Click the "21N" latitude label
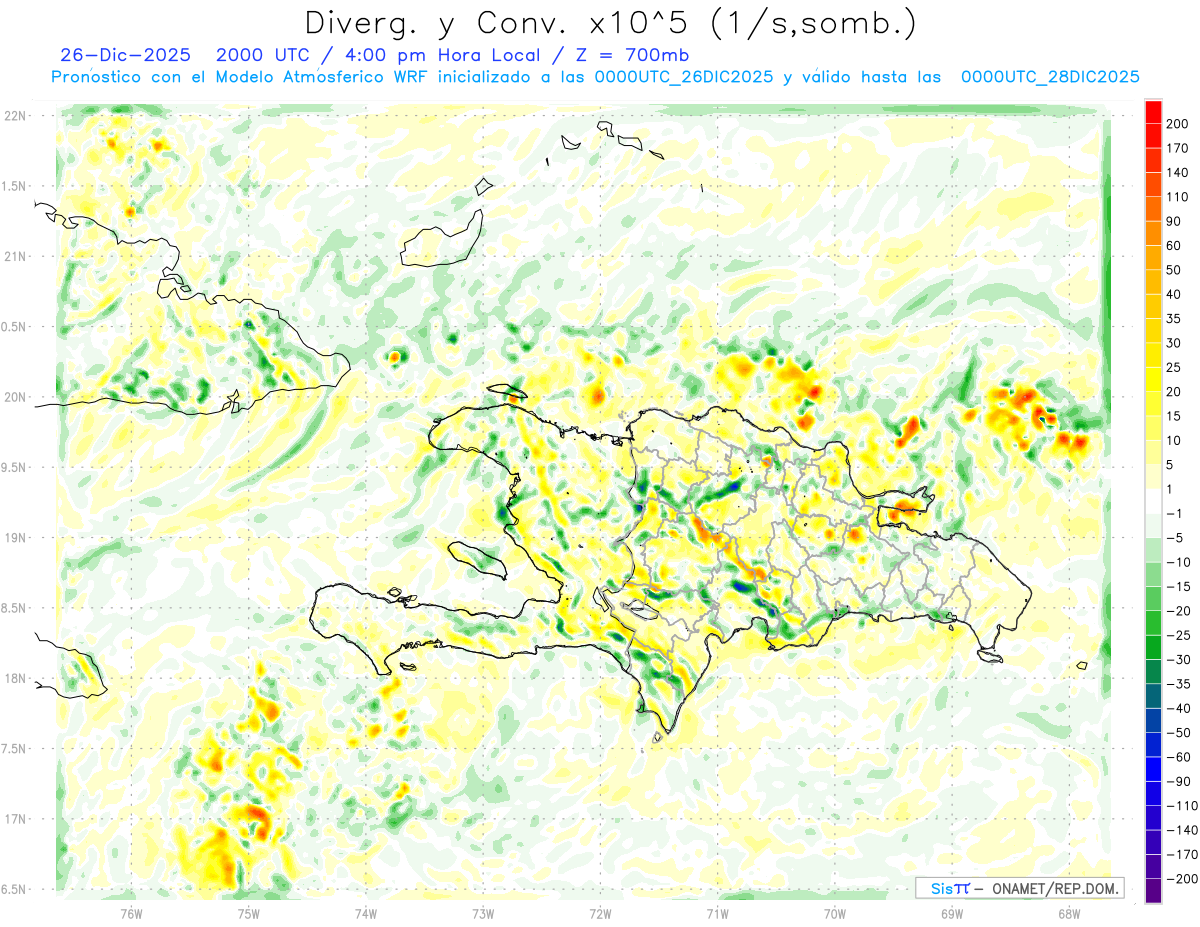1200x927 pixels. 15,256
